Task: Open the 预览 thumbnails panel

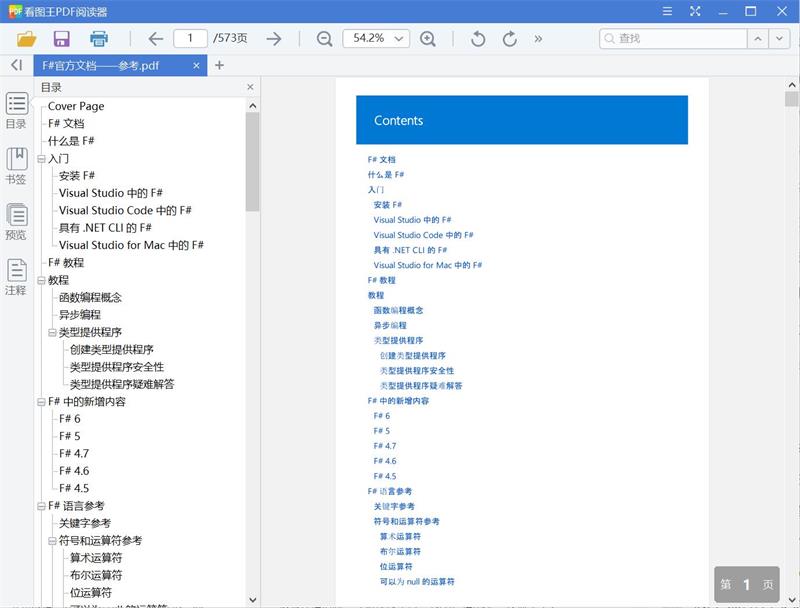Action: click(x=16, y=221)
